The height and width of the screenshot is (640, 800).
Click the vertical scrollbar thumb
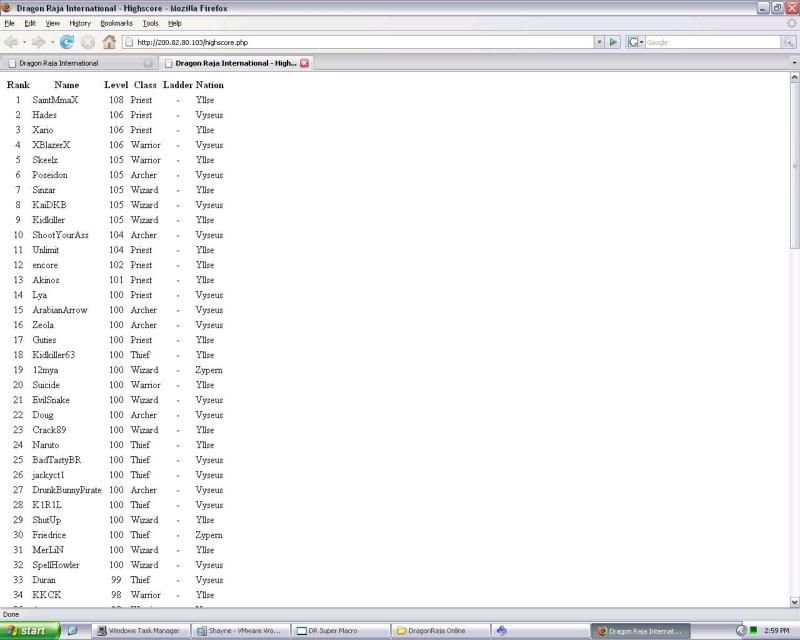[x=794, y=166]
